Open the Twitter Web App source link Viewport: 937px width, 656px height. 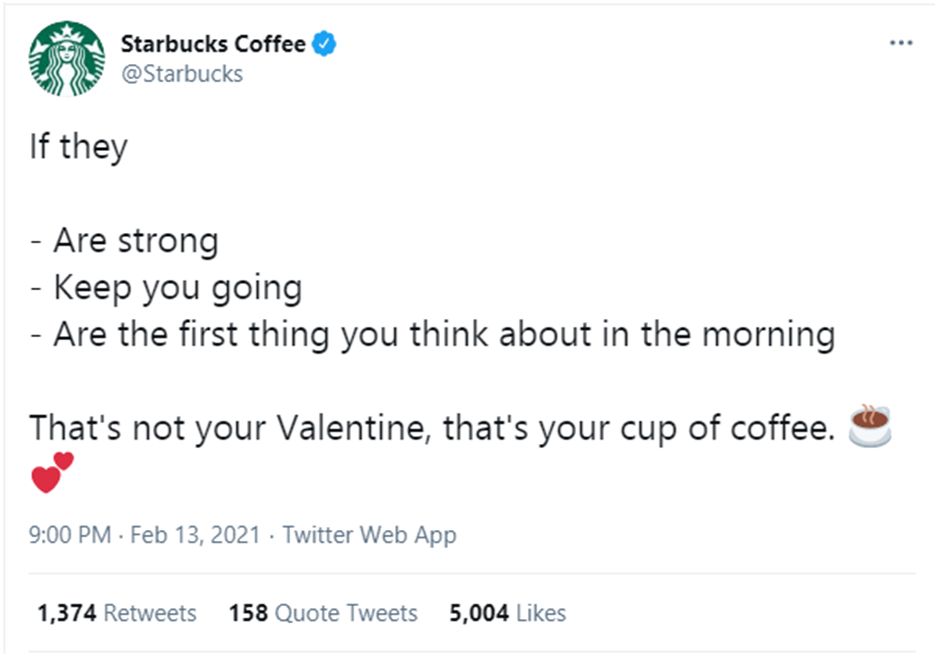coord(369,535)
